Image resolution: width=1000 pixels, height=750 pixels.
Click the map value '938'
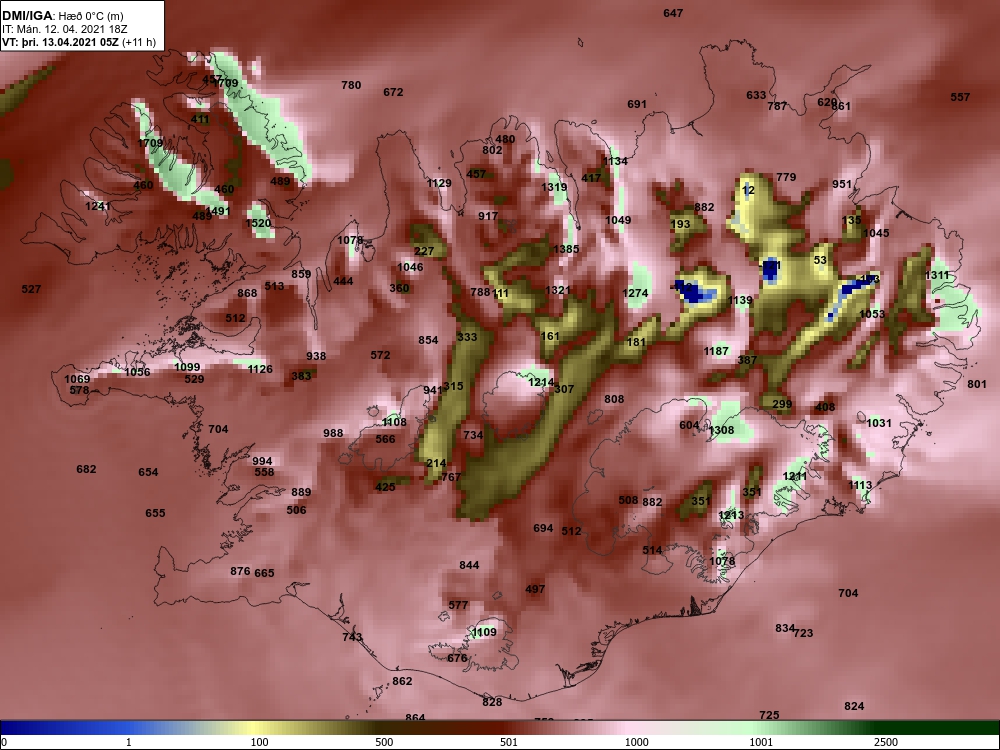coord(316,357)
